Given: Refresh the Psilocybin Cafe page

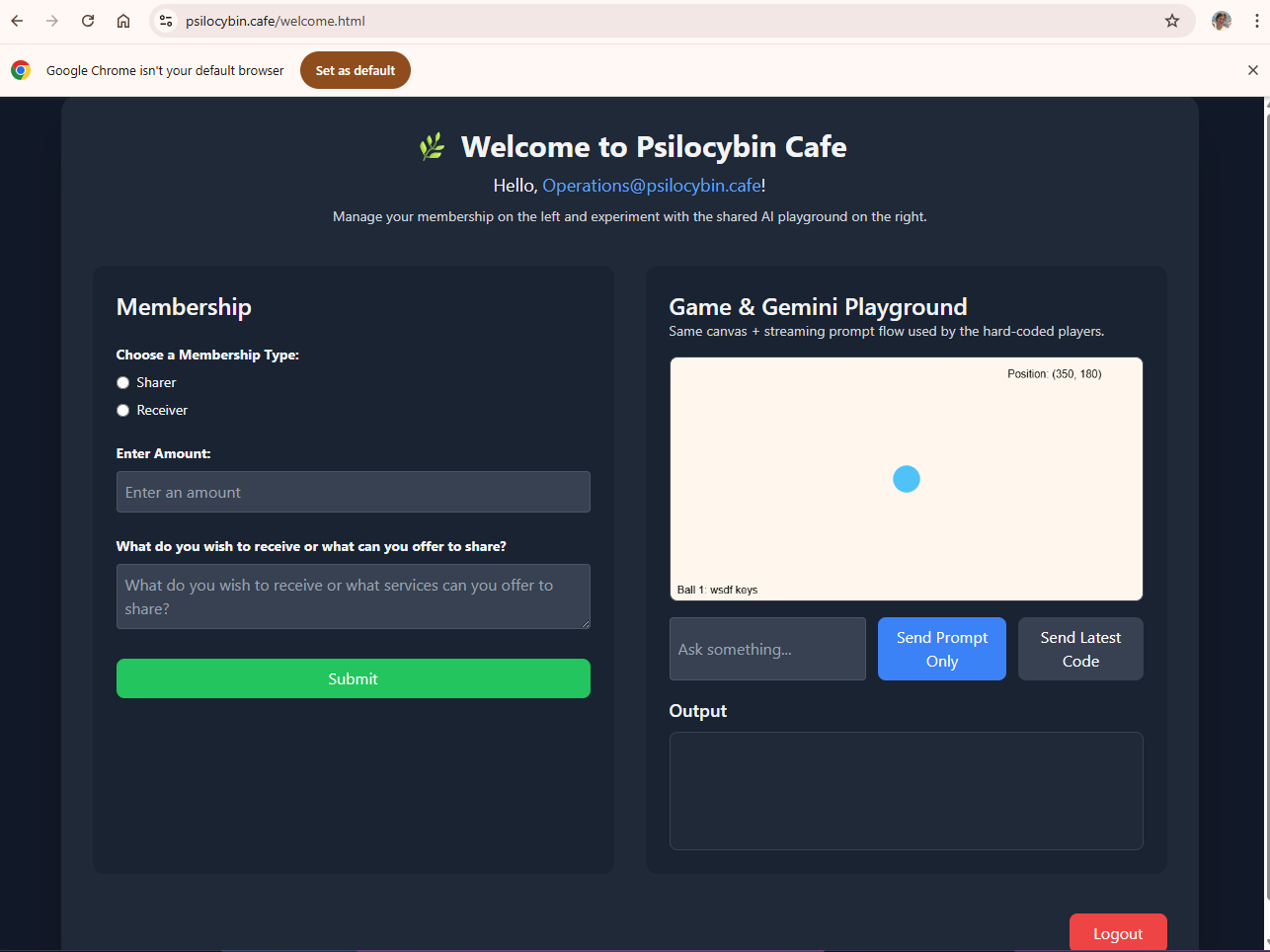Looking at the screenshot, I should coord(88,20).
